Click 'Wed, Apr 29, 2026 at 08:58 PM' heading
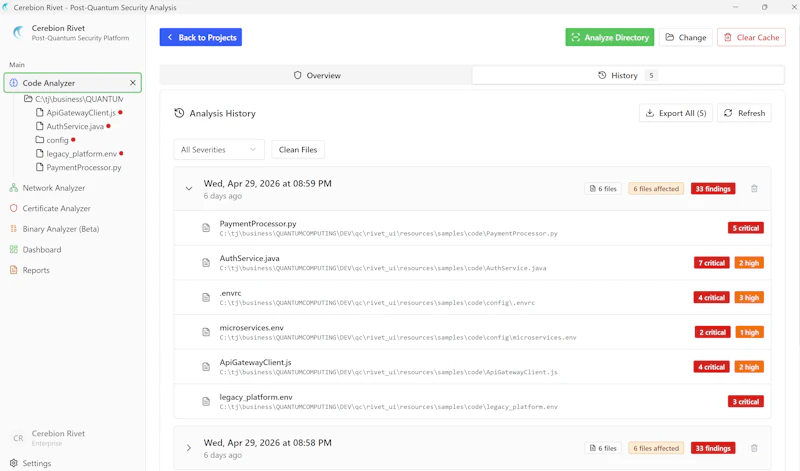The image size is (800, 471). [267, 442]
